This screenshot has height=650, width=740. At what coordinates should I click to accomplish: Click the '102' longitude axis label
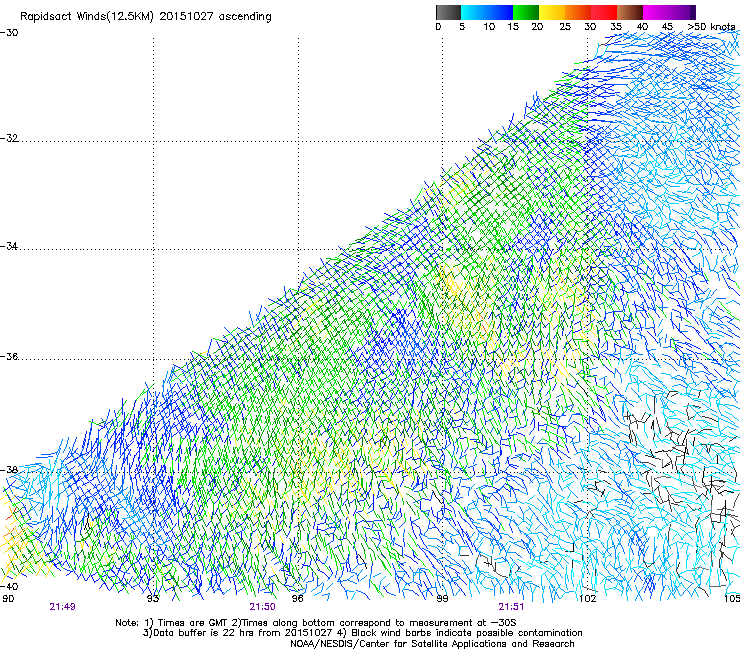pos(587,599)
